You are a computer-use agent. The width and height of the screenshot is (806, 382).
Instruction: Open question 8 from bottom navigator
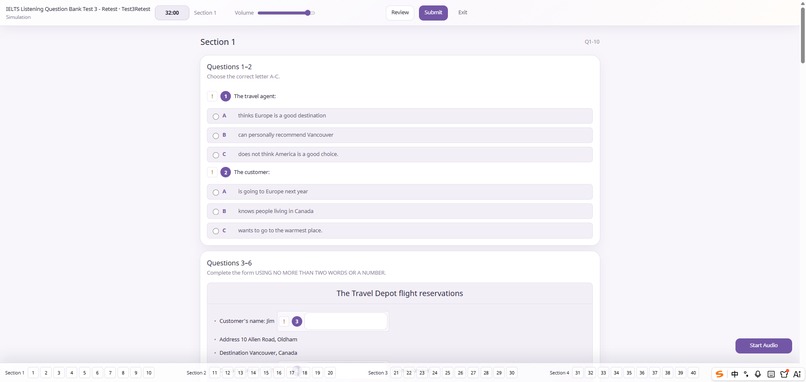click(x=123, y=373)
